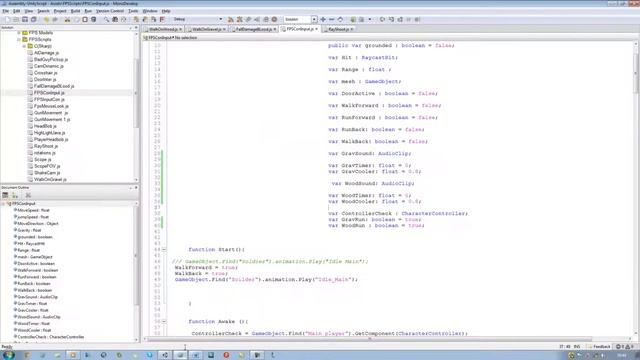Click the Windows Start orb

[9, 355]
